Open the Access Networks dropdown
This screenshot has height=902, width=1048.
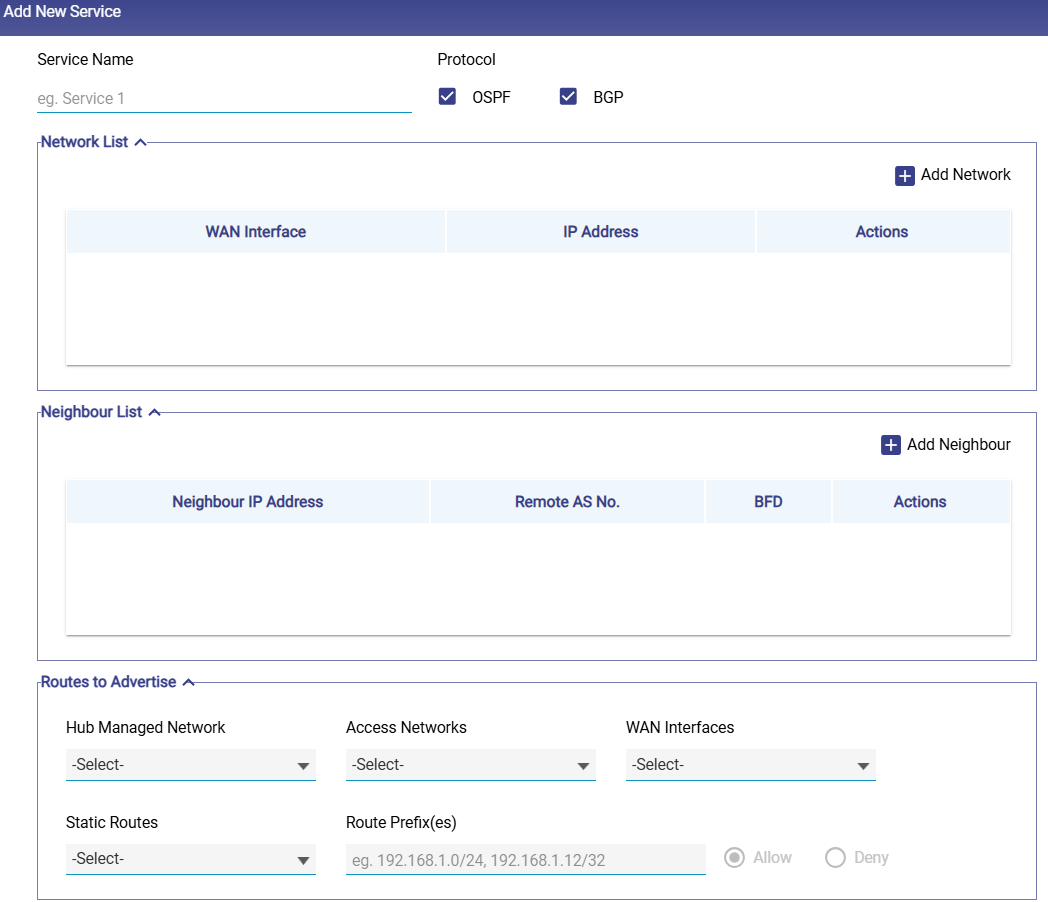click(x=470, y=765)
